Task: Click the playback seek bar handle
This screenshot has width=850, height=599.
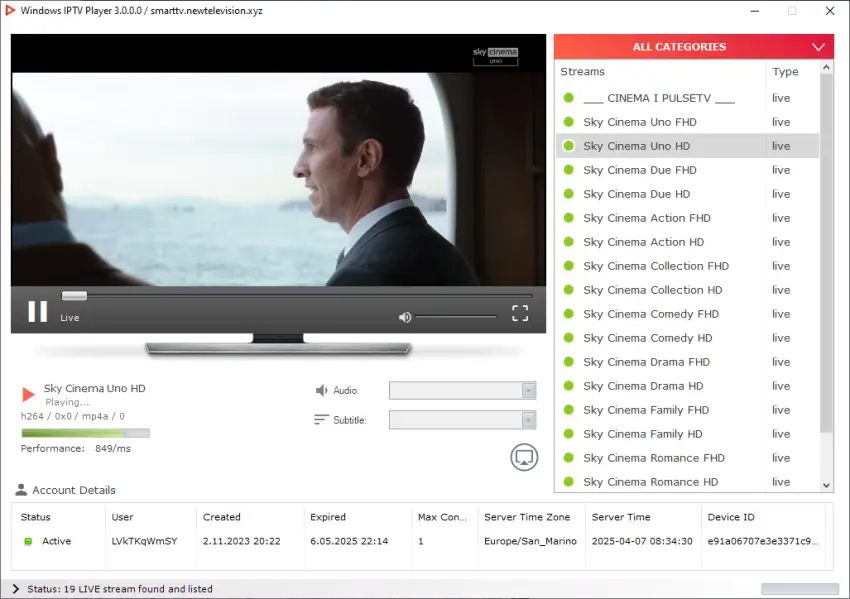Action: [x=74, y=295]
